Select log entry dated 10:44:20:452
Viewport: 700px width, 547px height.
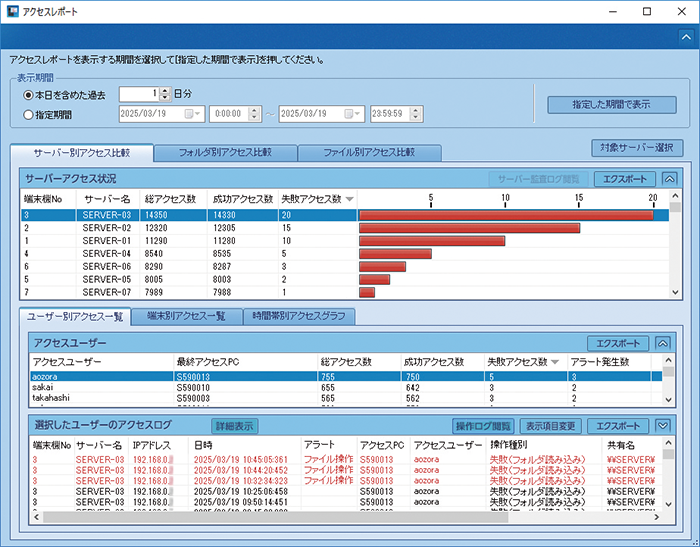click(x=346, y=470)
